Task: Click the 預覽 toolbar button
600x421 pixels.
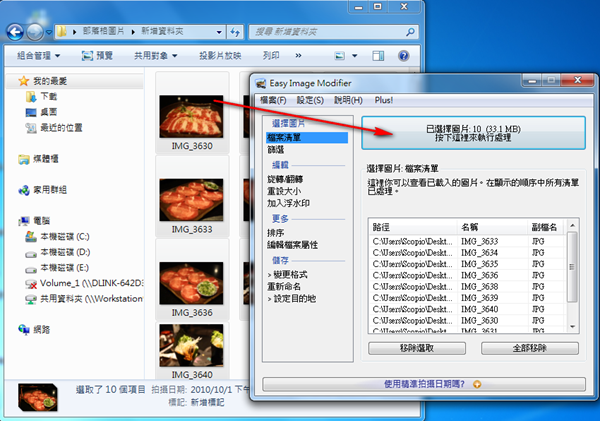Action: (97, 56)
